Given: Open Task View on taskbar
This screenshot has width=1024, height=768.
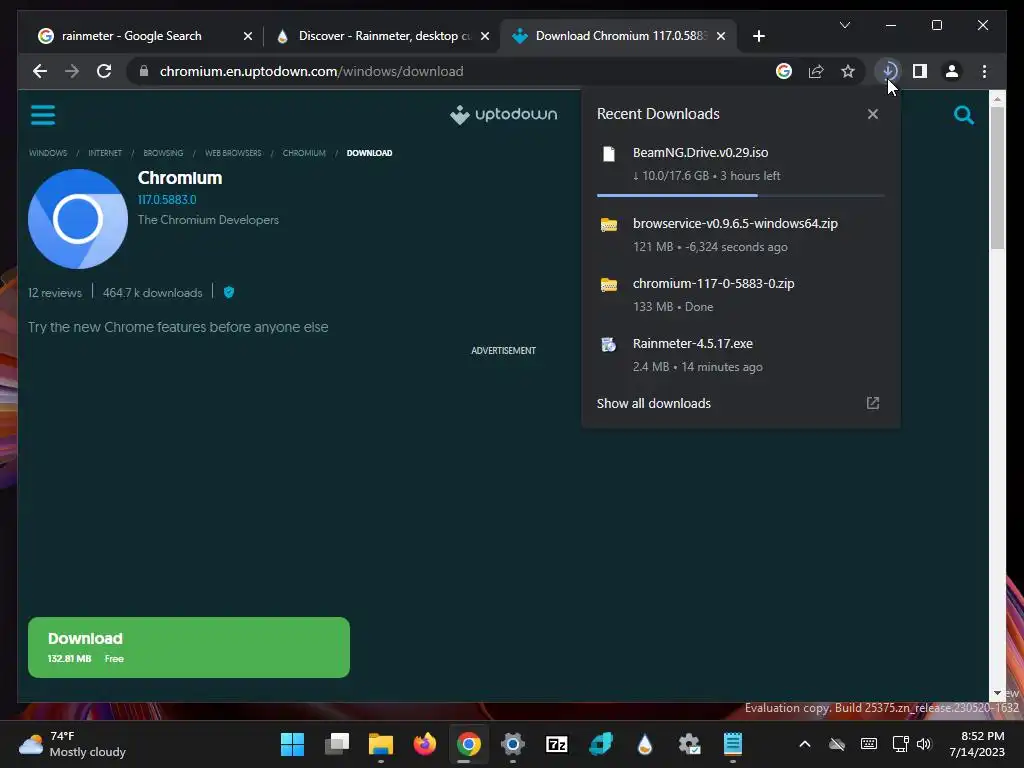Looking at the screenshot, I should pos(337,744).
